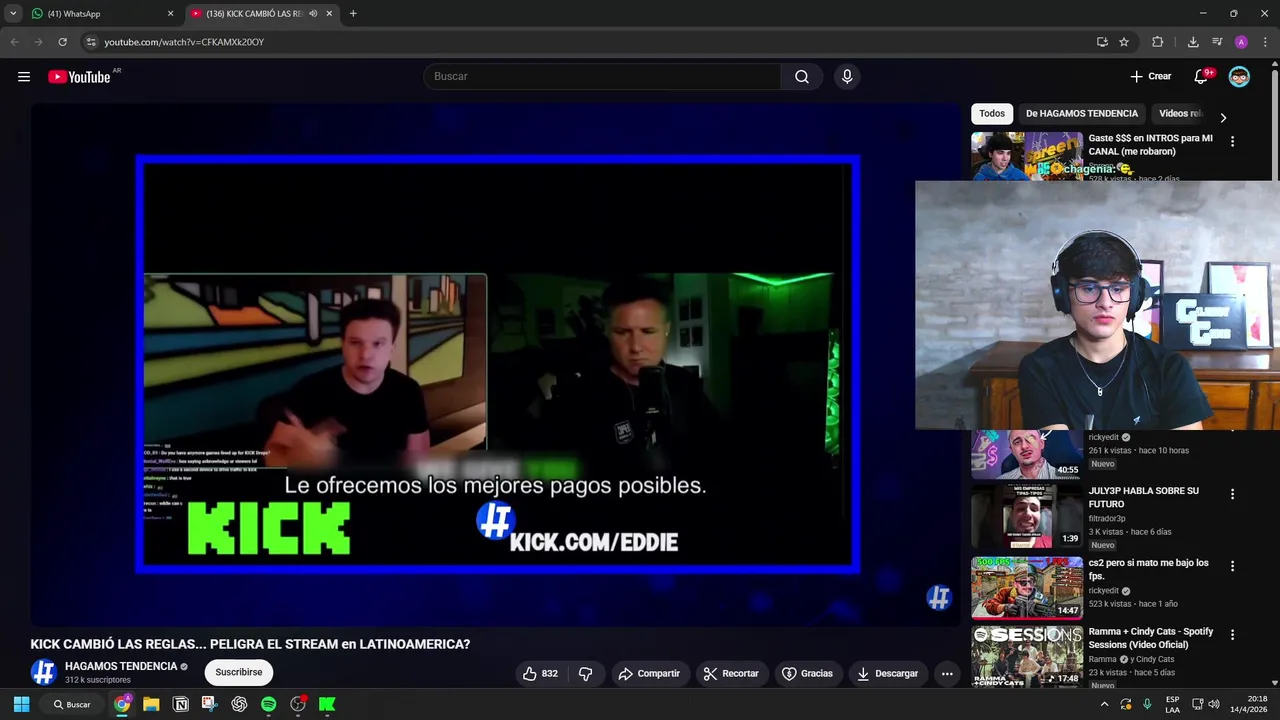This screenshot has width=1280, height=720.
Task: Dislike the video with thumbs down
Action: (586, 674)
